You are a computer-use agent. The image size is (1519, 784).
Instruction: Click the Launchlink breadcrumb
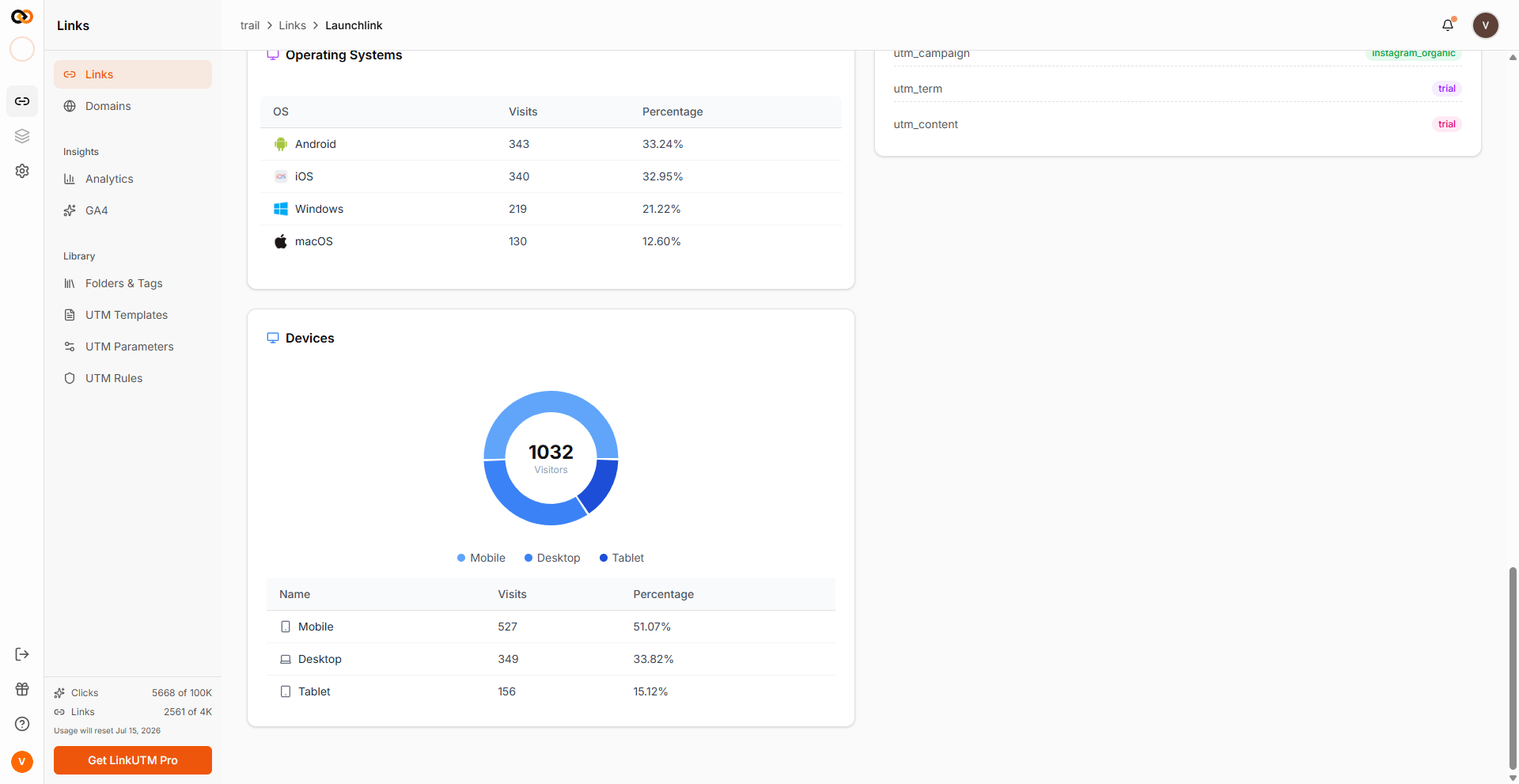pyautogui.click(x=354, y=25)
